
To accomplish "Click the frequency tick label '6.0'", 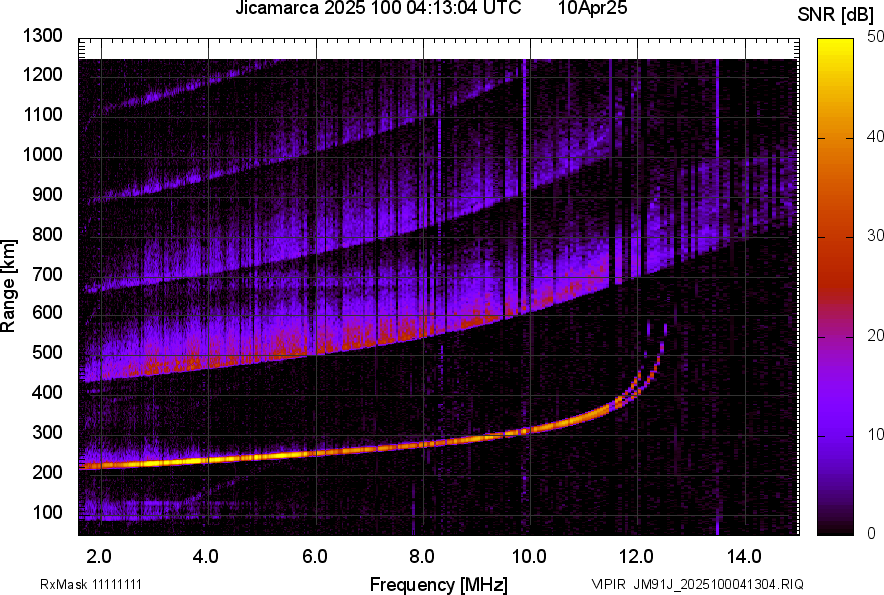I will tap(315, 557).
